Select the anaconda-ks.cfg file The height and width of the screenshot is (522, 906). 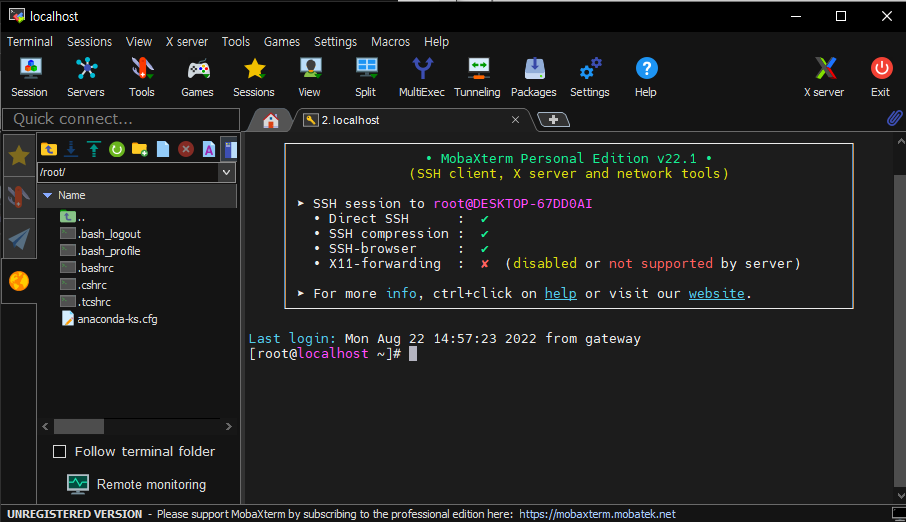point(109,319)
